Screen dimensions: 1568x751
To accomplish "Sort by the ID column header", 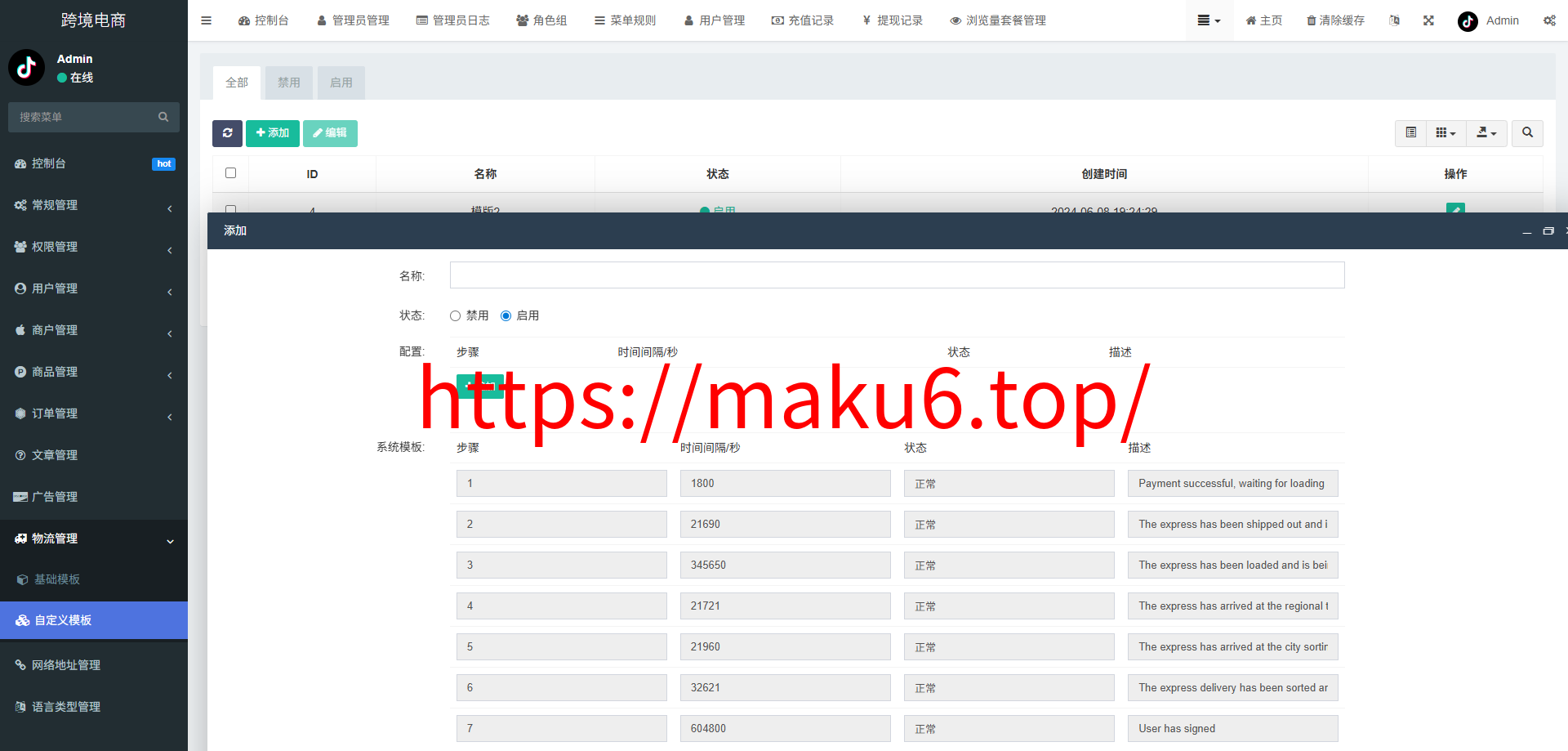I will click(x=312, y=174).
